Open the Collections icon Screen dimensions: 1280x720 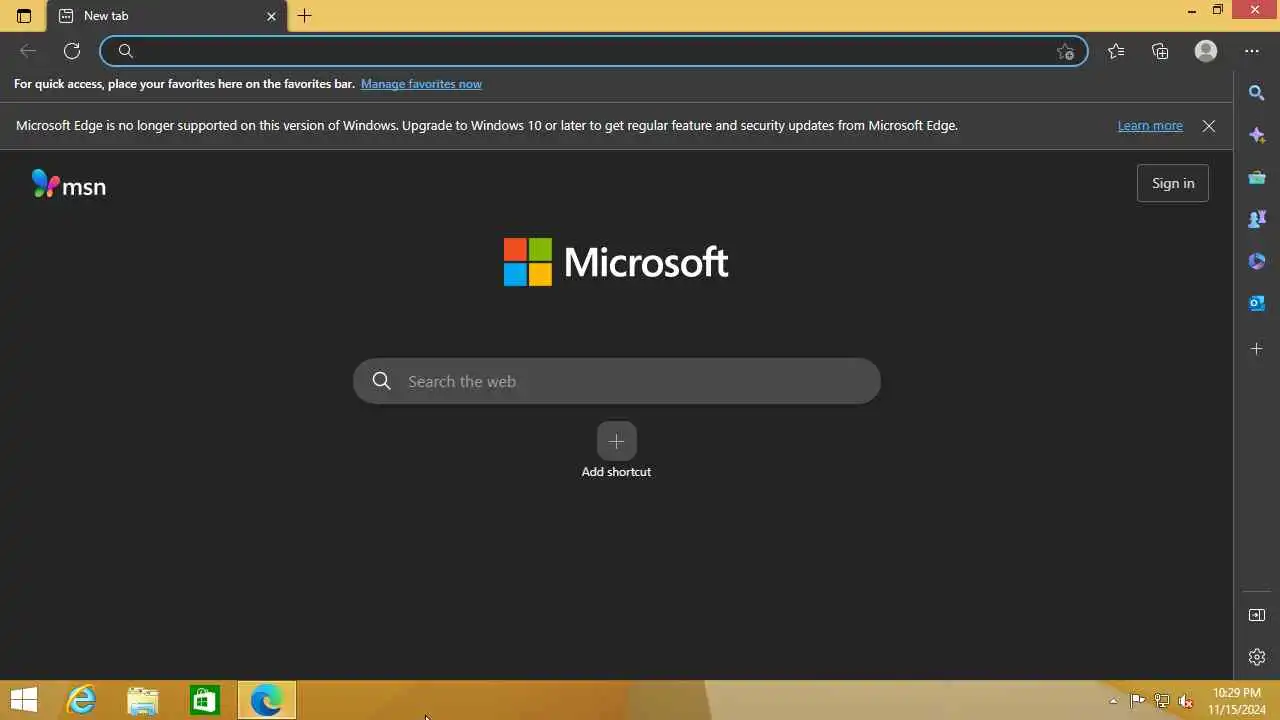click(x=1160, y=51)
